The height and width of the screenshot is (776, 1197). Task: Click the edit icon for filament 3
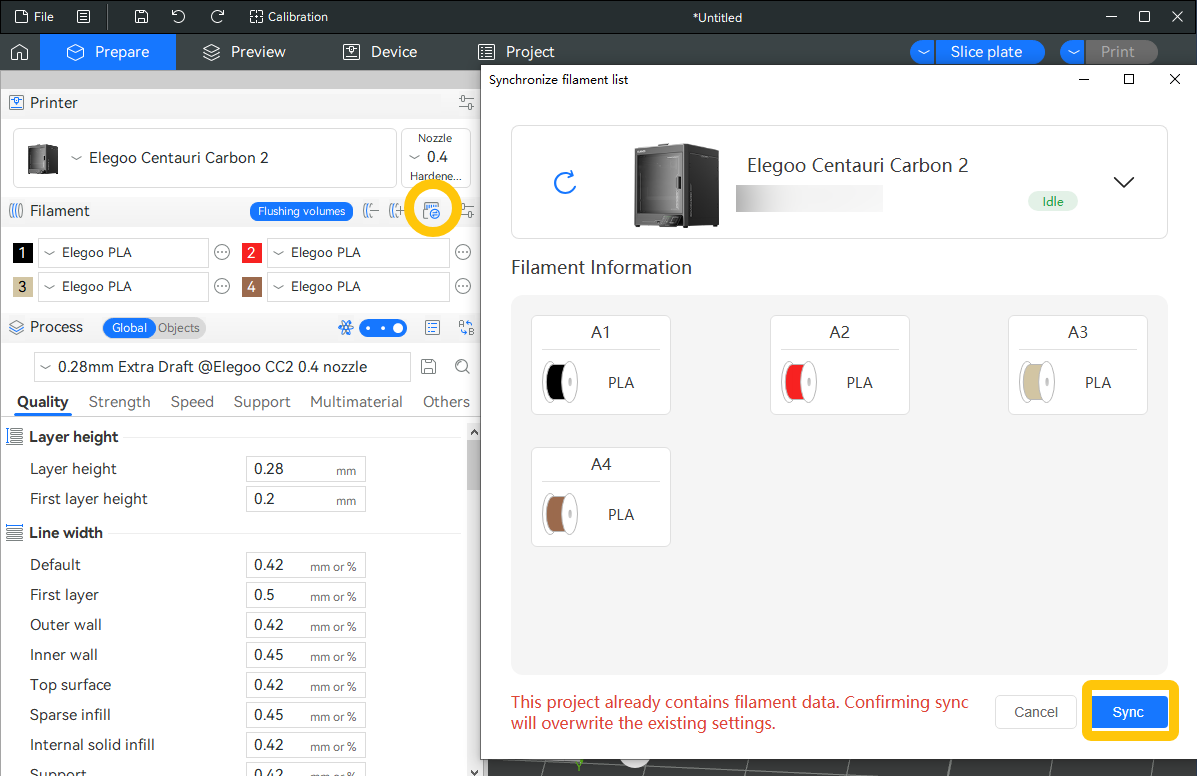tap(222, 287)
